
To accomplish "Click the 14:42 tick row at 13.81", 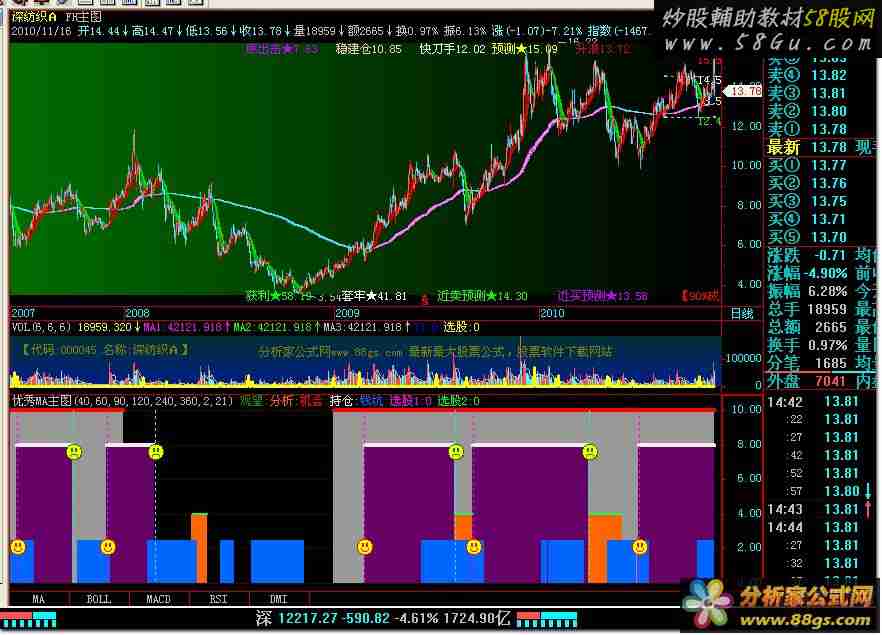I will pos(813,402).
